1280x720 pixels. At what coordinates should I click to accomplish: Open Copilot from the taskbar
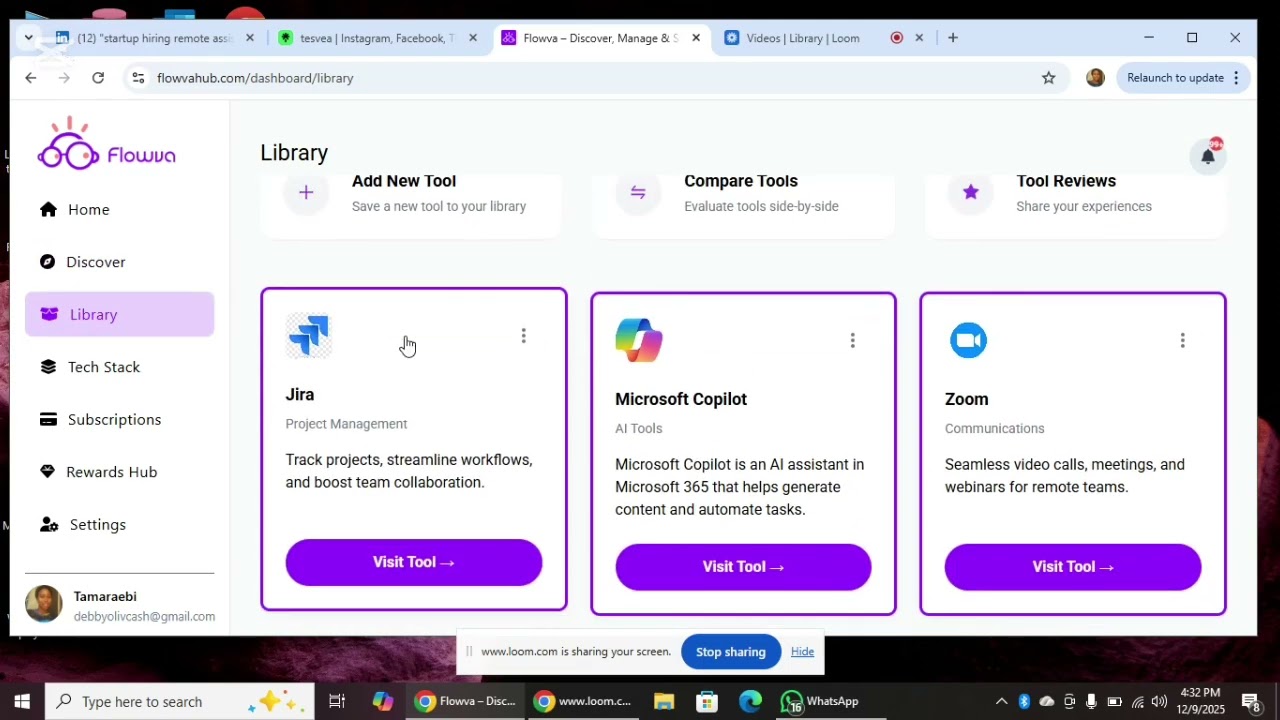point(382,701)
